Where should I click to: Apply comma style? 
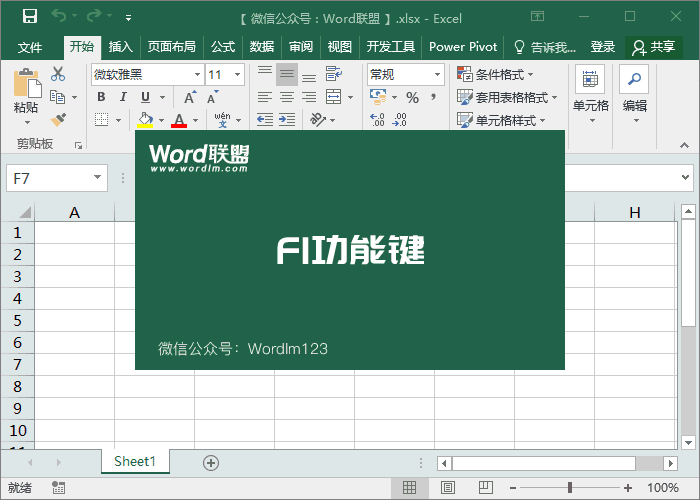pos(433,97)
